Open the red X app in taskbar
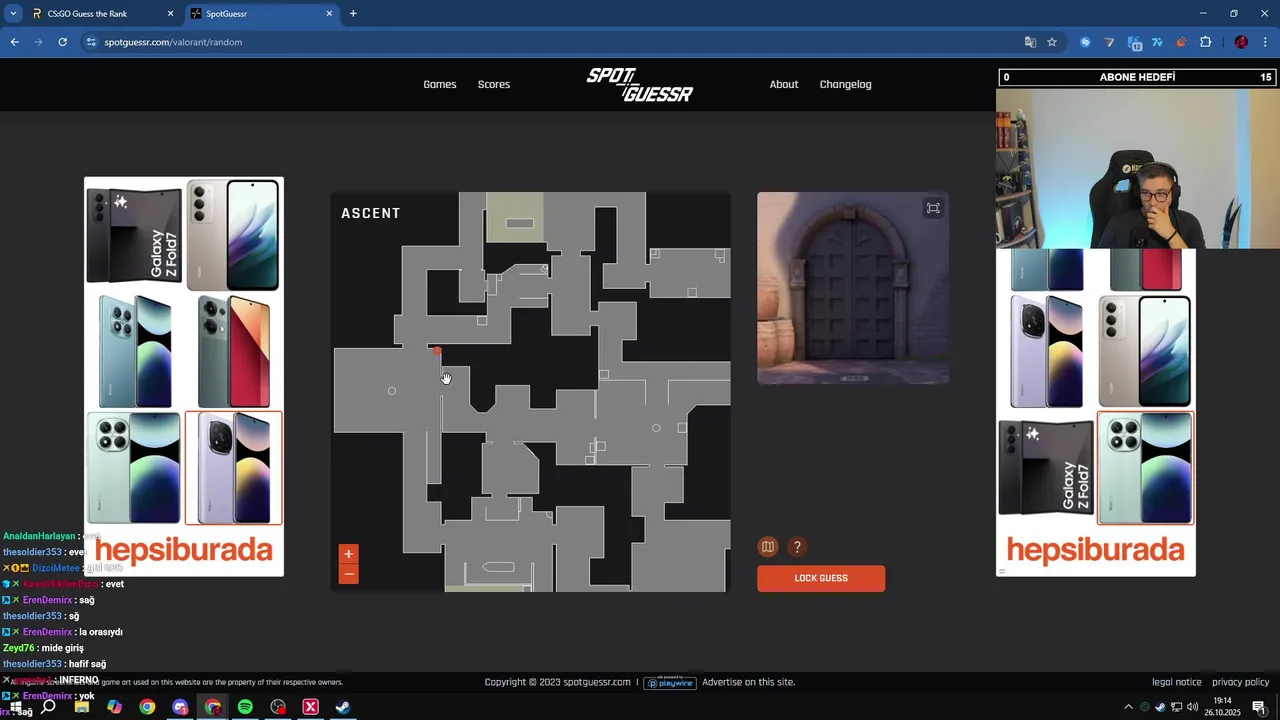 pos(310,707)
